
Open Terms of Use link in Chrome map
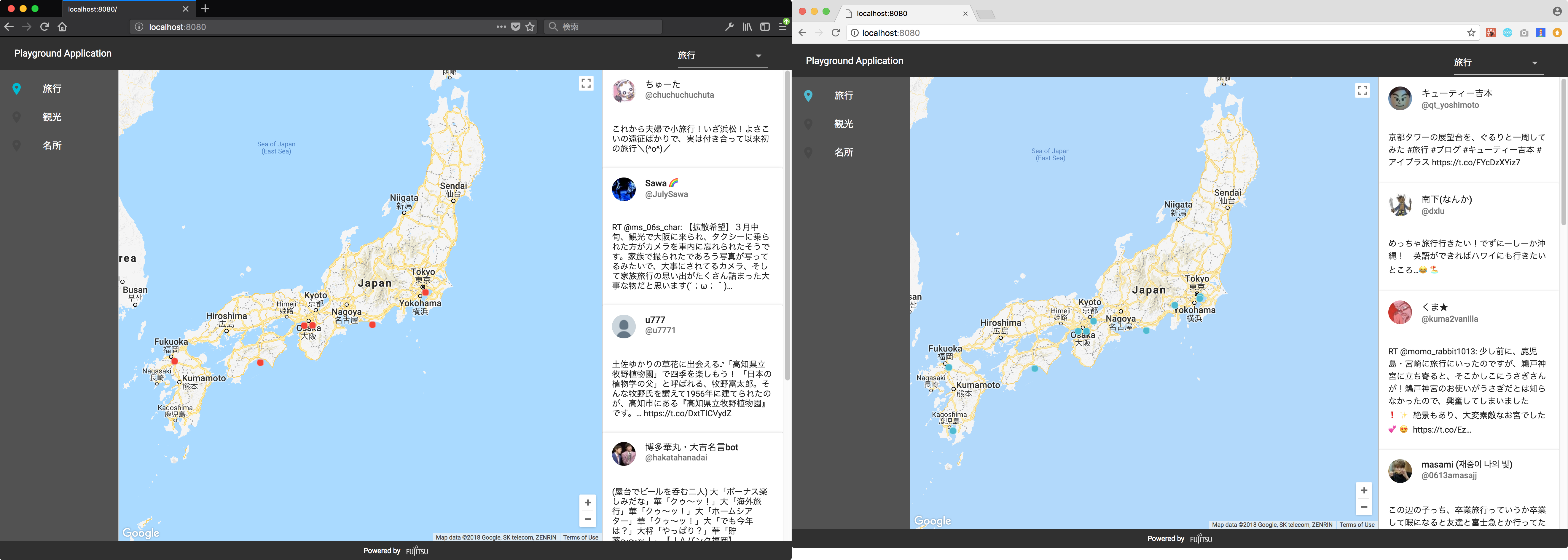tap(1357, 525)
